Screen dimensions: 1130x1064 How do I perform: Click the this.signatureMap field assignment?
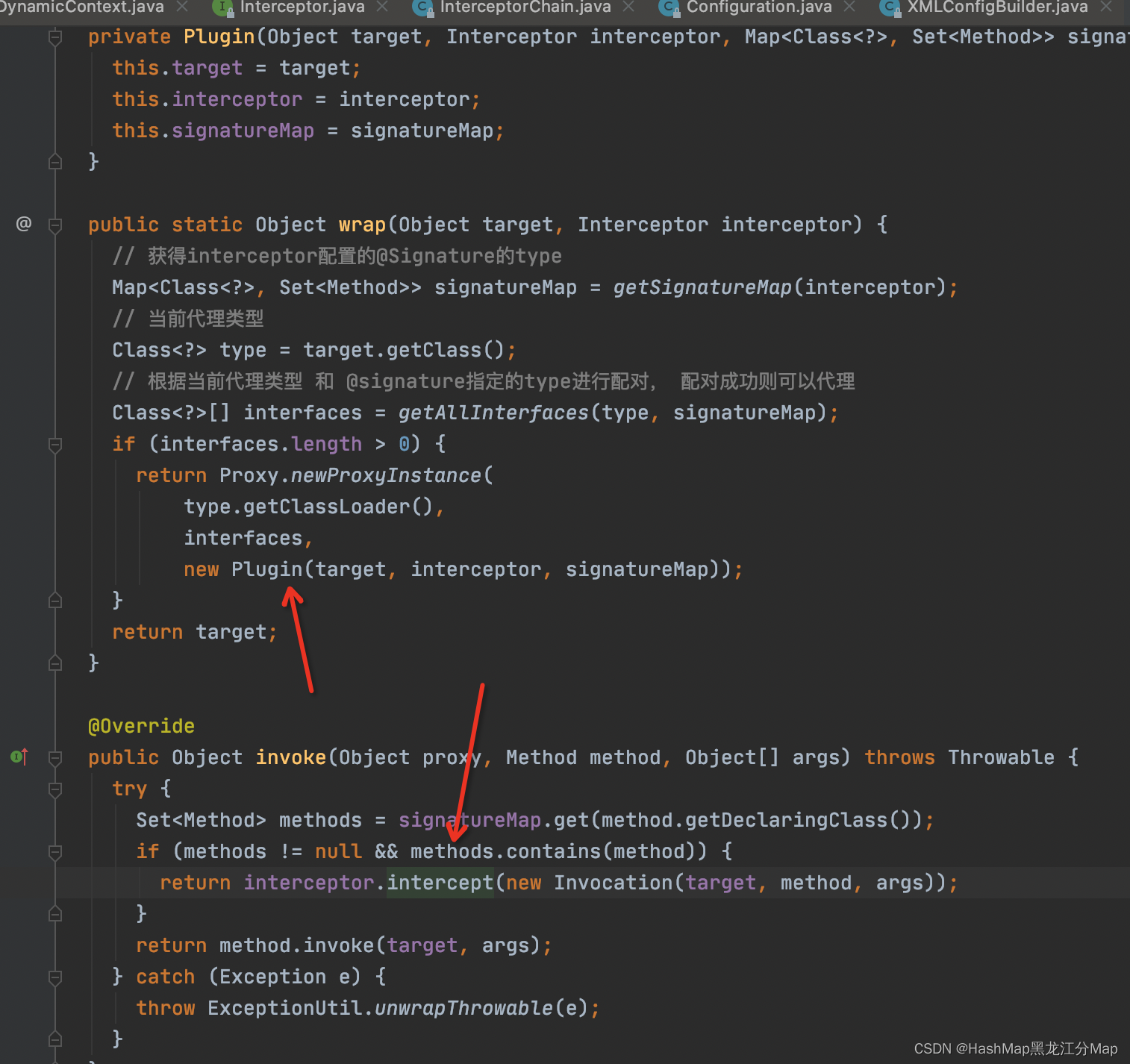coord(308,131)
